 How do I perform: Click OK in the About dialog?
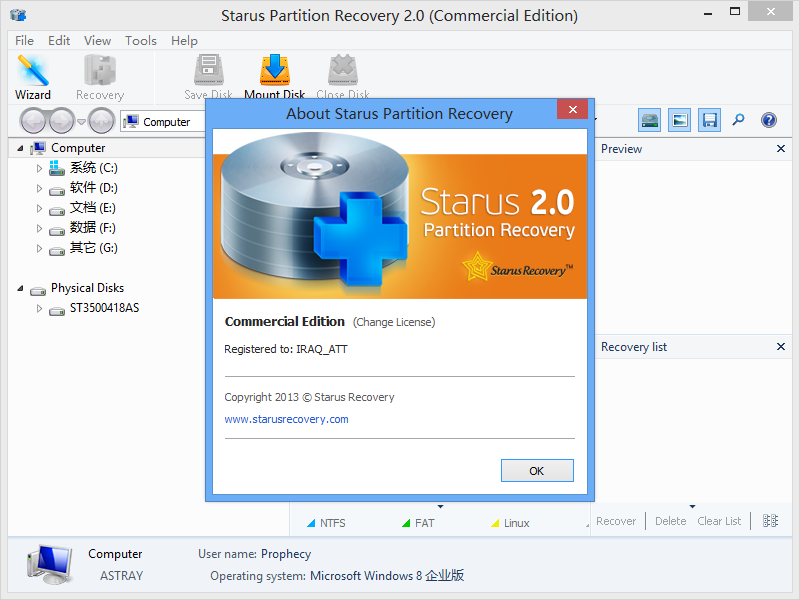537,470
